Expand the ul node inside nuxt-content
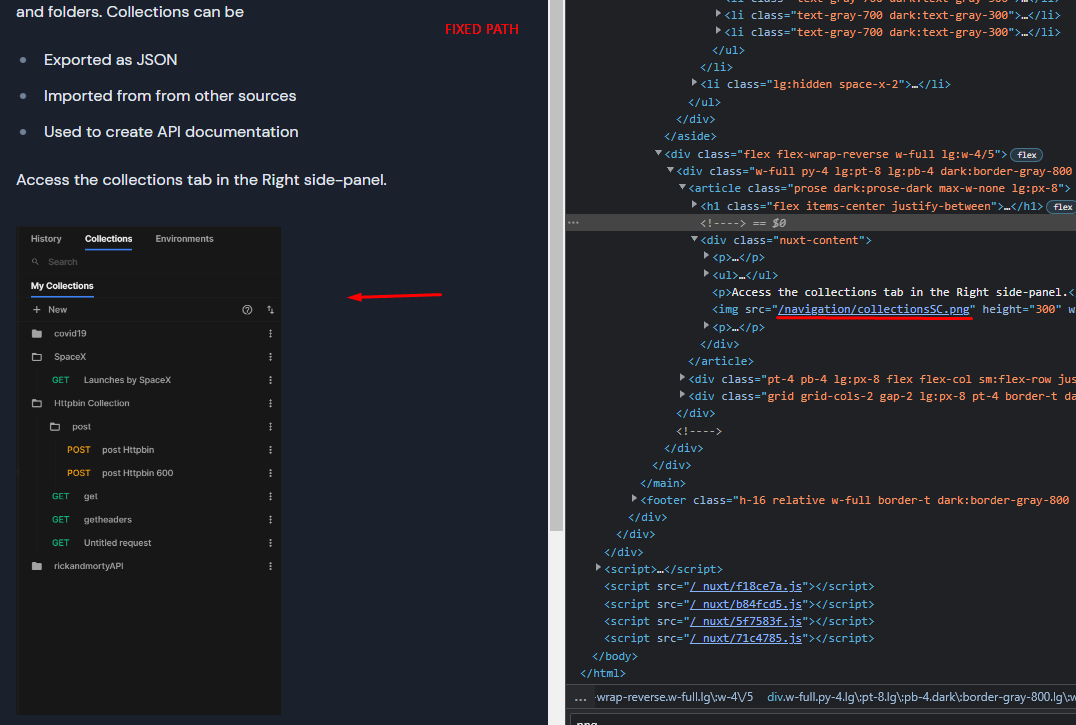1076x725 pixels. click(x=706, y=273)
